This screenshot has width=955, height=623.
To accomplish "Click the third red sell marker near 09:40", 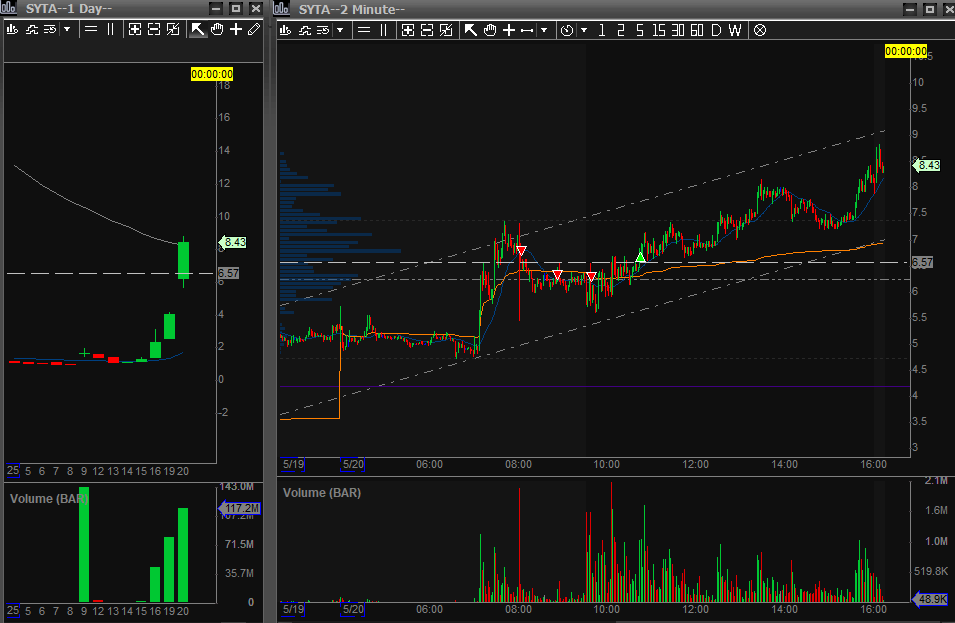I will (x=591, y=277).
